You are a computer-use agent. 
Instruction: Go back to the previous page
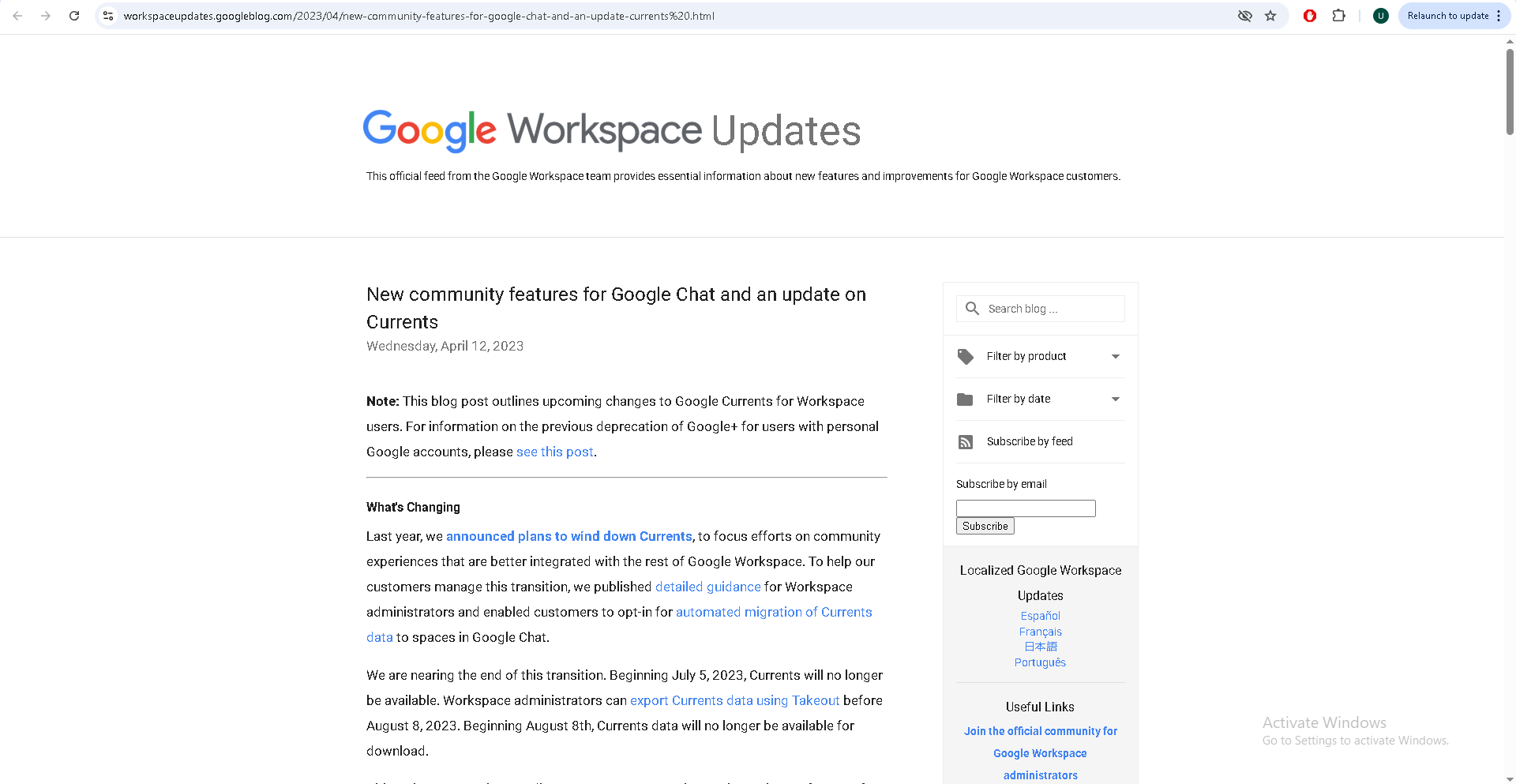17,16
